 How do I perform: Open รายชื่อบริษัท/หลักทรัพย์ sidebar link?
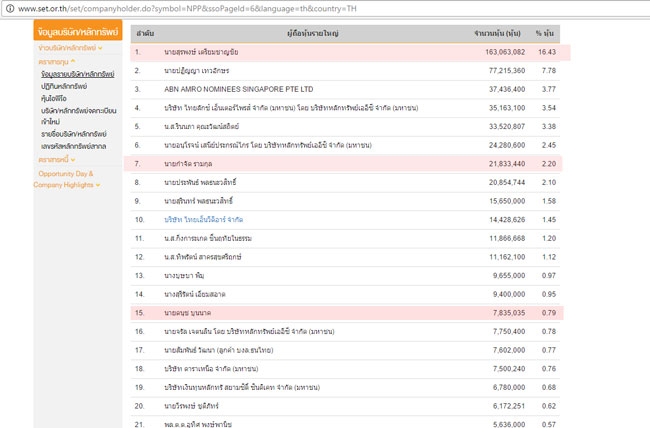pyautogui.click(x=76, y=133)
